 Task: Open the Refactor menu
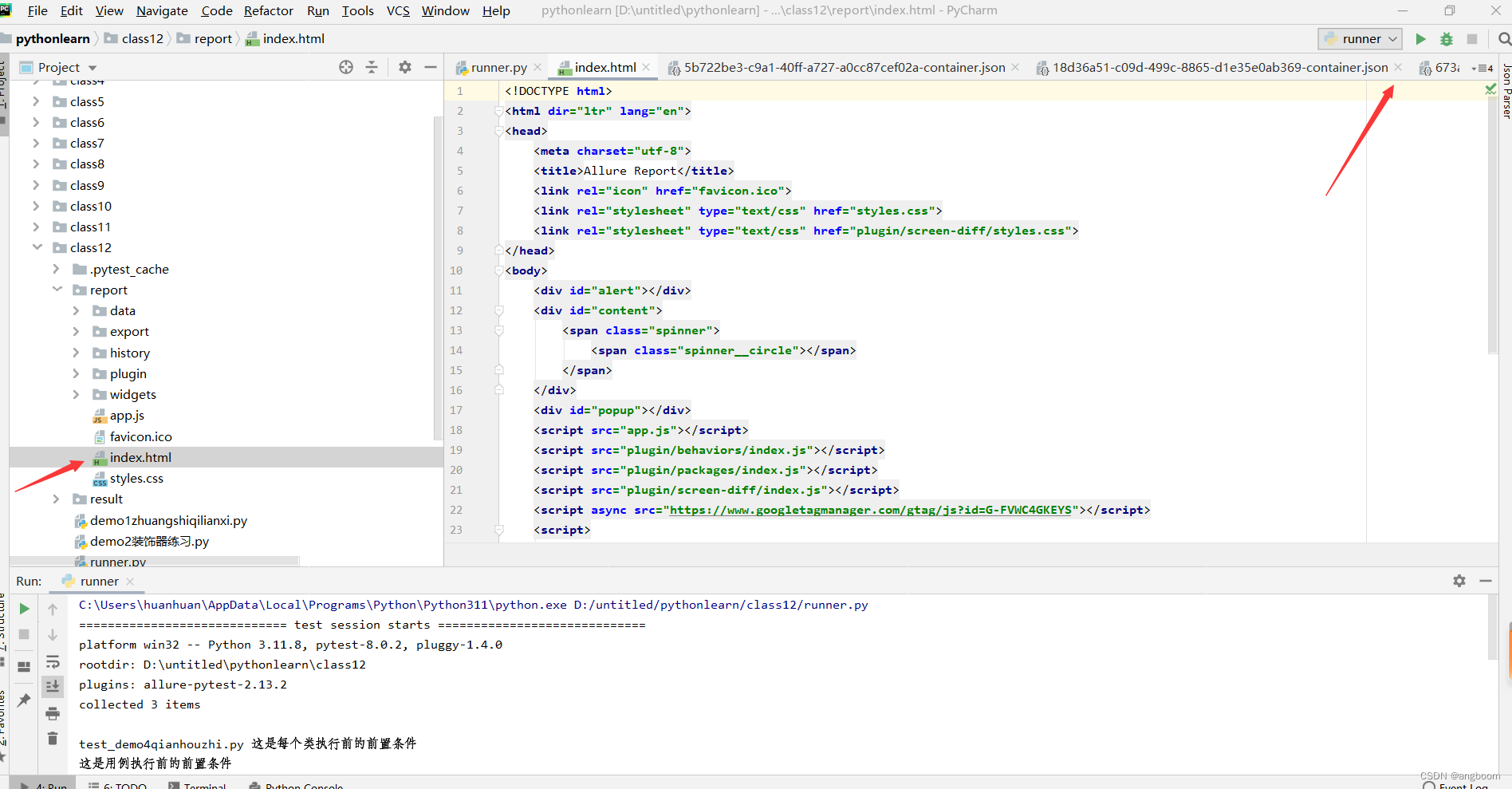click(269, 10)
